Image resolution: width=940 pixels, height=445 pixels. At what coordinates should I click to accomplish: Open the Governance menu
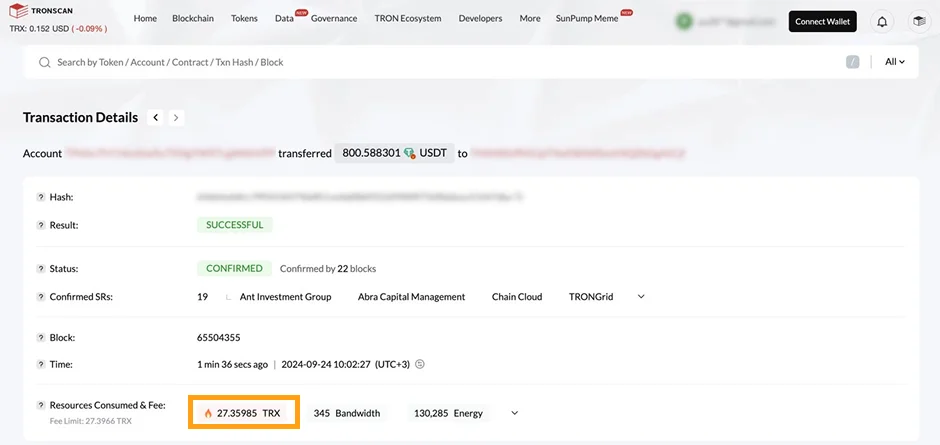point(334,19)
